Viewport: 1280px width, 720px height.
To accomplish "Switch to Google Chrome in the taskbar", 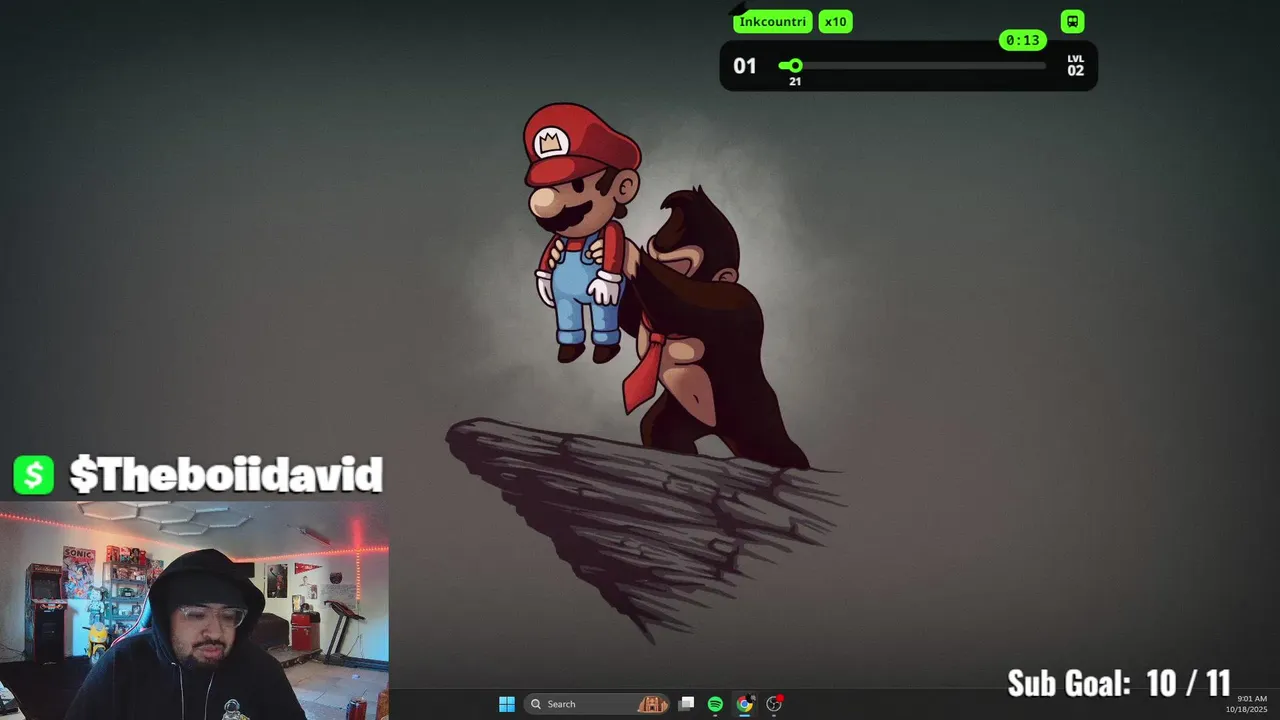I will [744, 704].
